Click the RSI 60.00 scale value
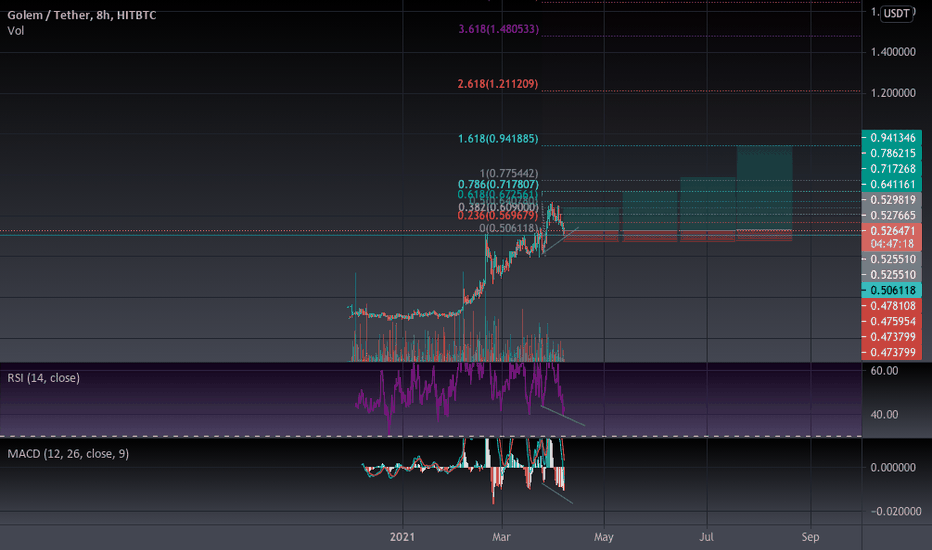Viewport: 932px width, 550px height. pyautogui.click(x=884, y=370)
